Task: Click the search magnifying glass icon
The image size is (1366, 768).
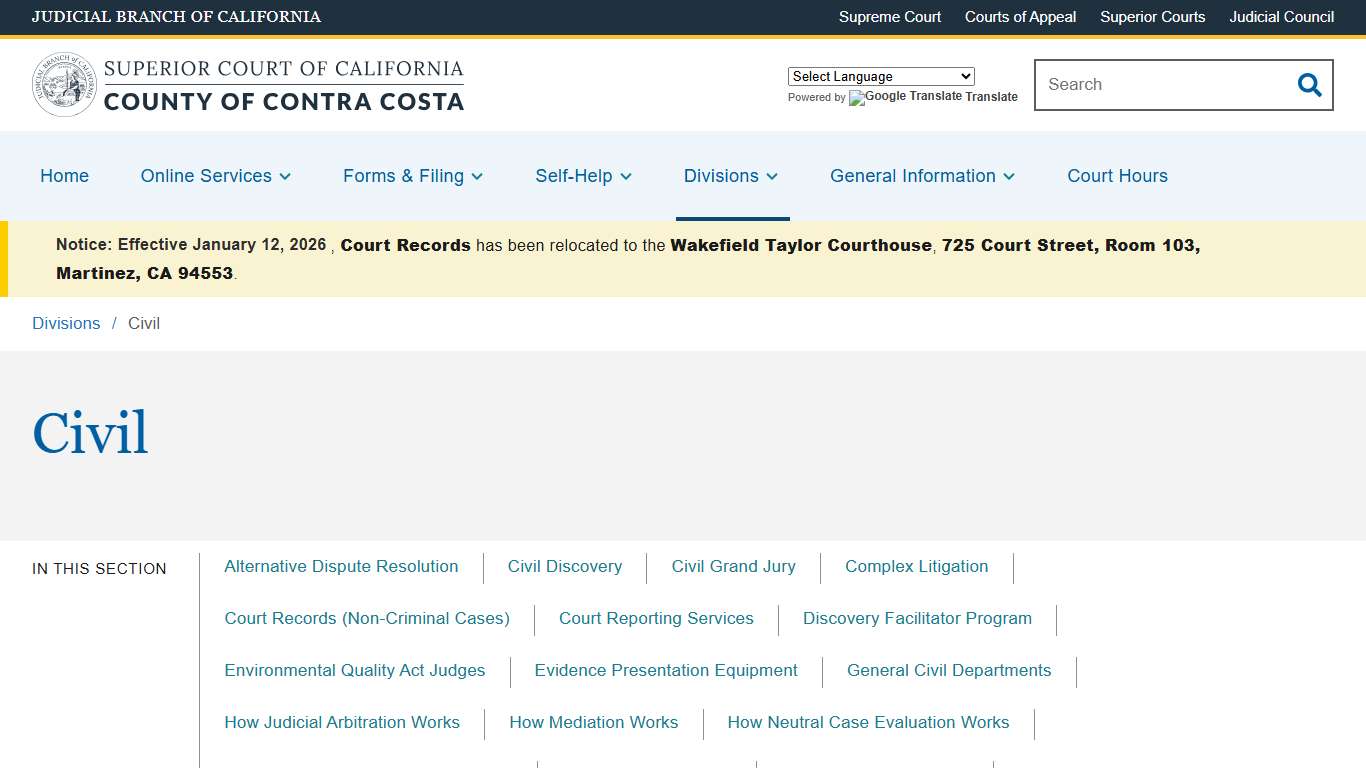Action: pos(1309,85)
